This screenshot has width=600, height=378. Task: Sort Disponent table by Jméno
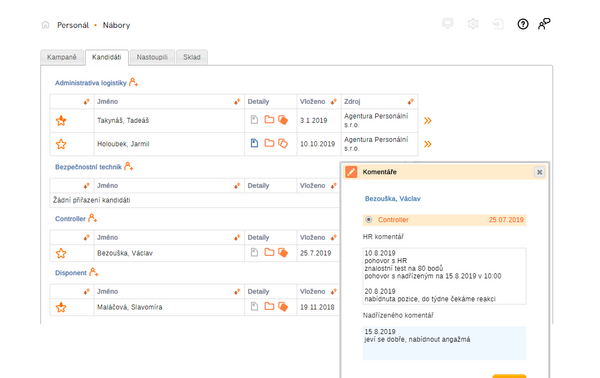coord(237,292)
